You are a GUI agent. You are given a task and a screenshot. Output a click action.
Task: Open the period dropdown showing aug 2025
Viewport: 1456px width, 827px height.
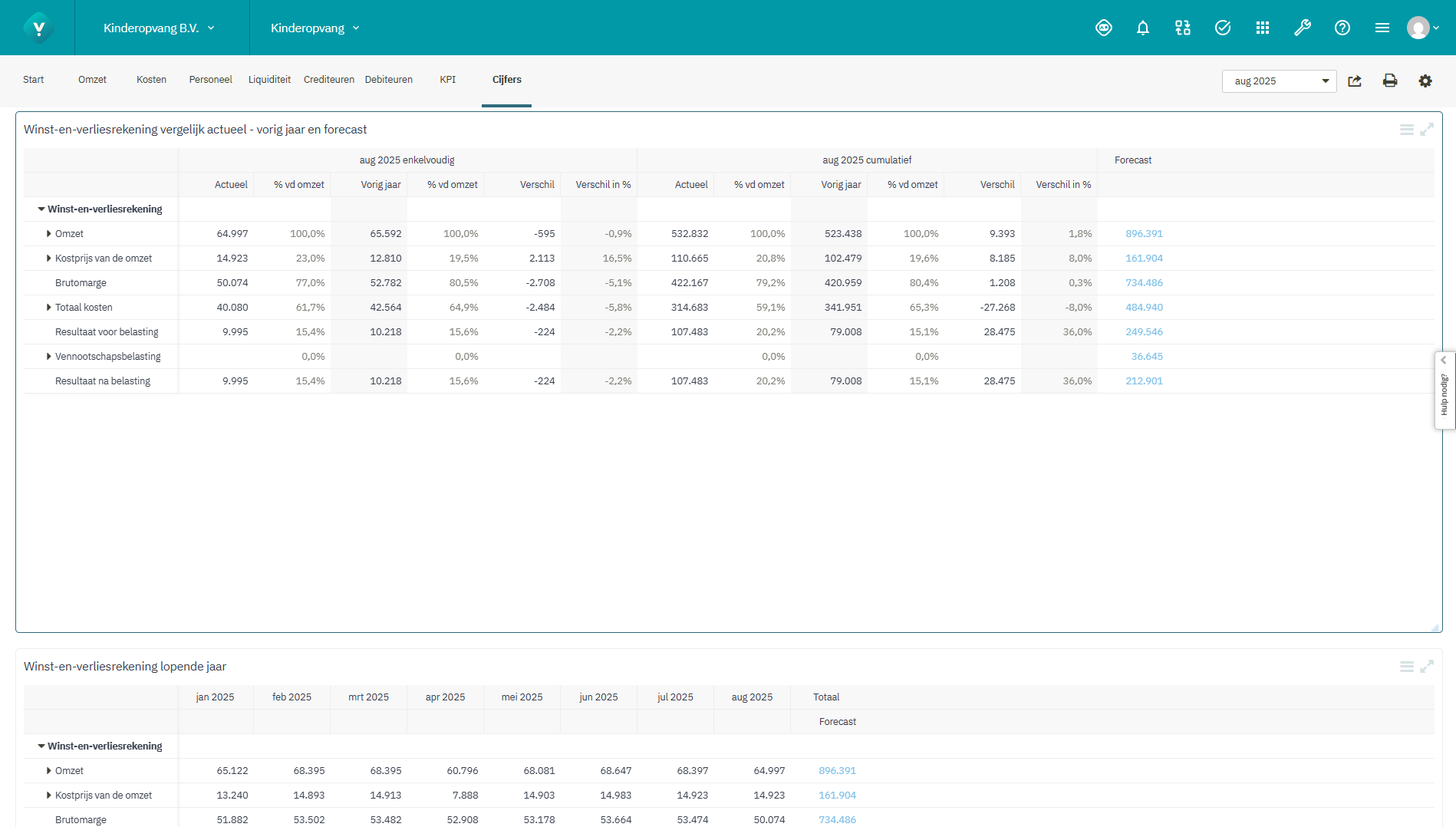(x=1279, y=81)
